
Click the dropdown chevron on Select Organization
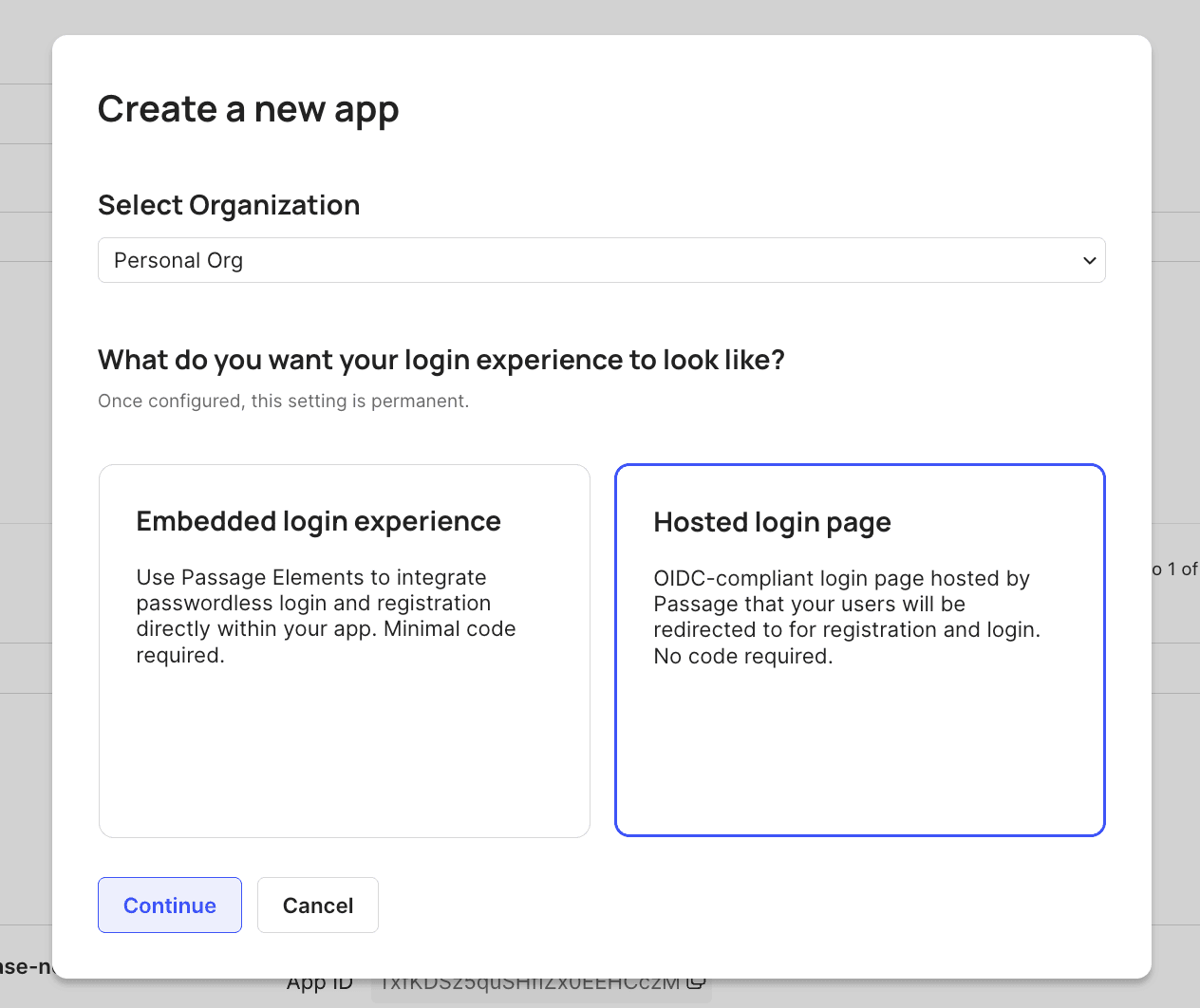pos(1089,259)
